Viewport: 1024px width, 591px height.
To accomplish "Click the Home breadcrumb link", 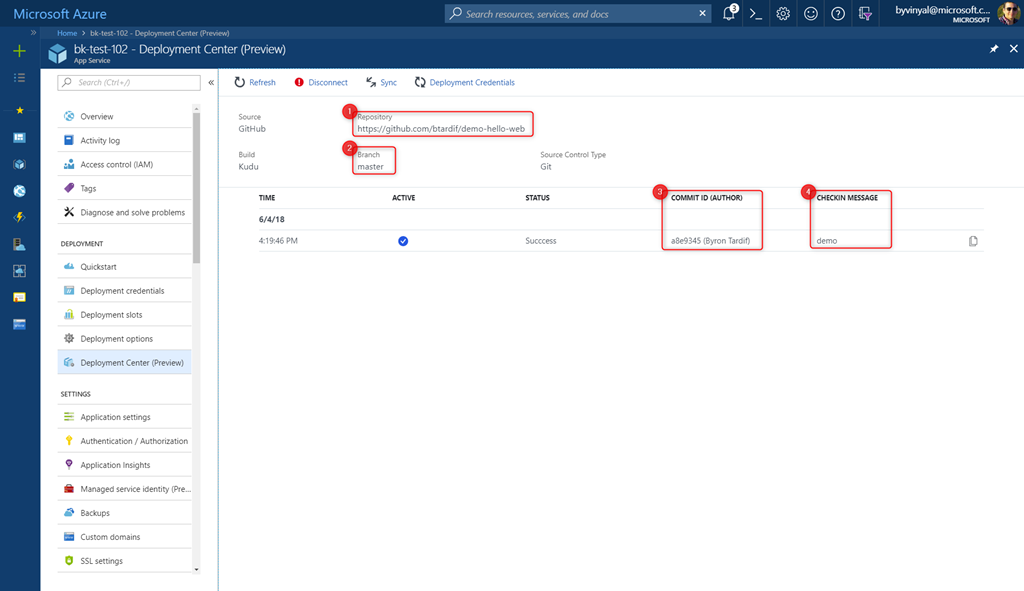I will pos(67,33).
